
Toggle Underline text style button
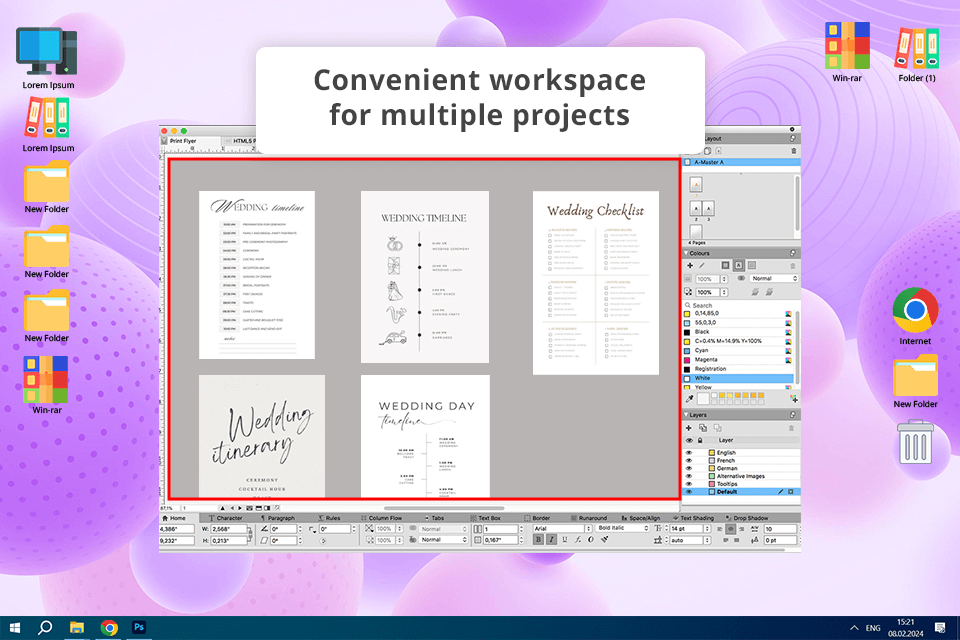click(564, 540)
